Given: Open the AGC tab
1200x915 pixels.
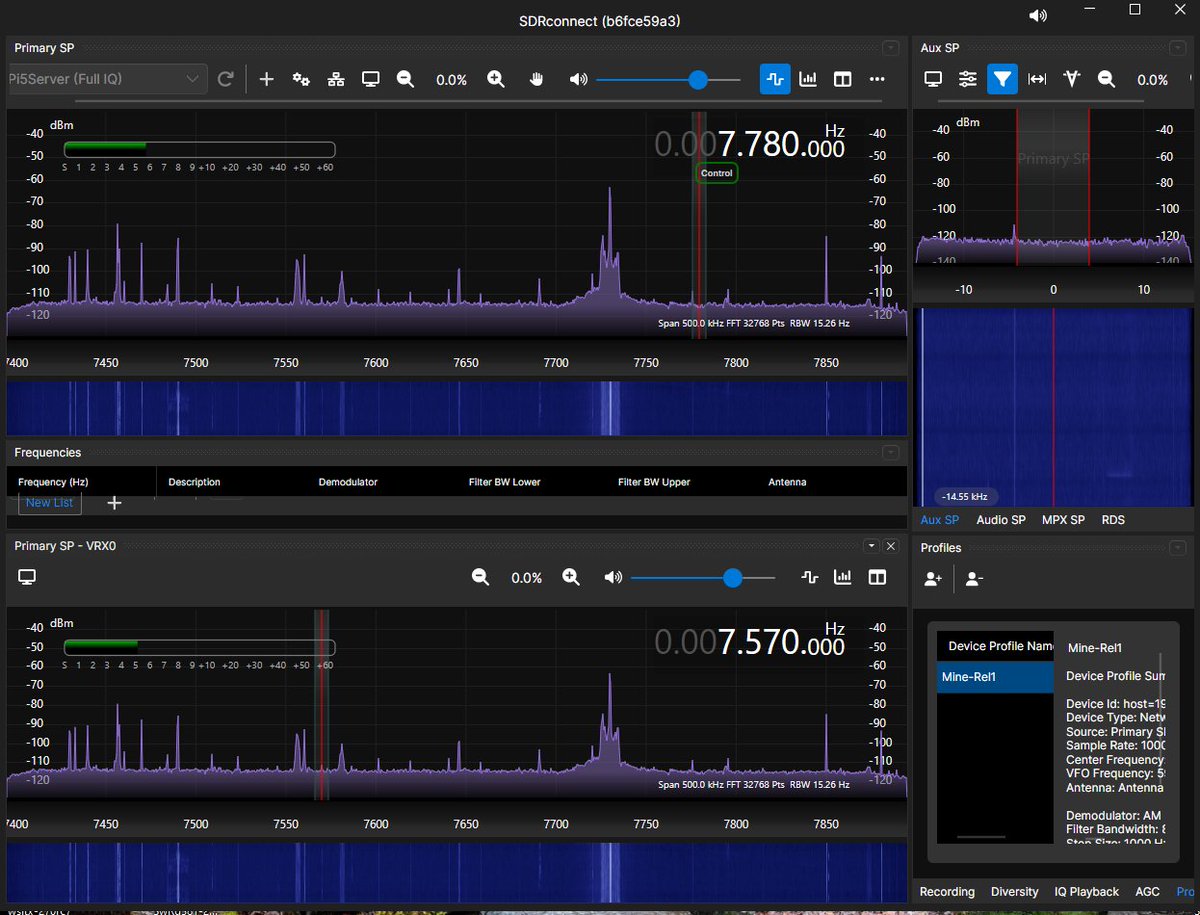Looking at the screenshot, I should point(1148,891).
